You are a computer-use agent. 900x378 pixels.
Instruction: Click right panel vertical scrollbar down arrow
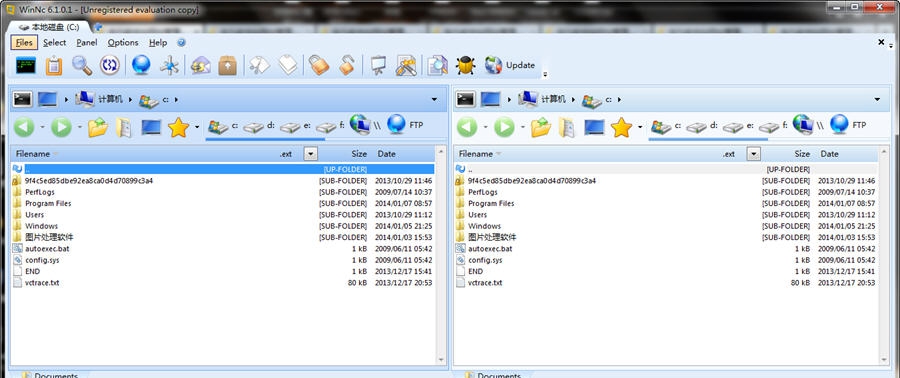(x=885, y=360)
